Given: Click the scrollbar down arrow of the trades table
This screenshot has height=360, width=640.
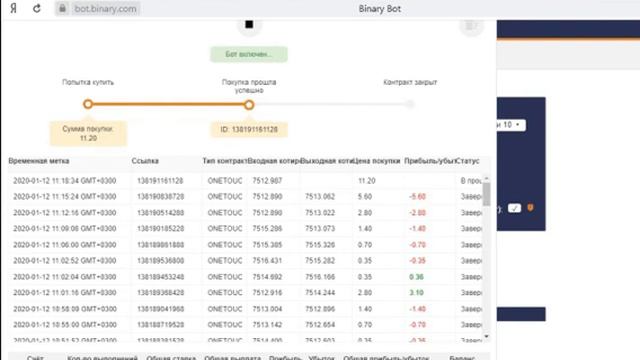Looking at the screenshot, I should click(x=486, y=336).
